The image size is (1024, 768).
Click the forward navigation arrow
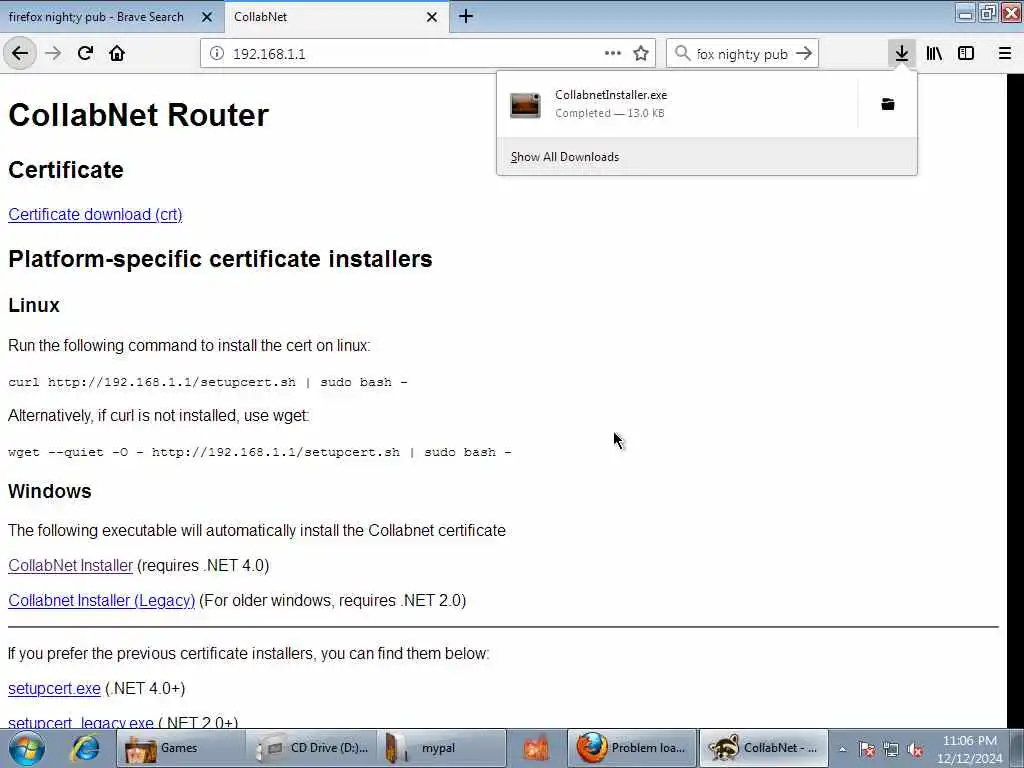pyautogui.click(x=53, y=54)
